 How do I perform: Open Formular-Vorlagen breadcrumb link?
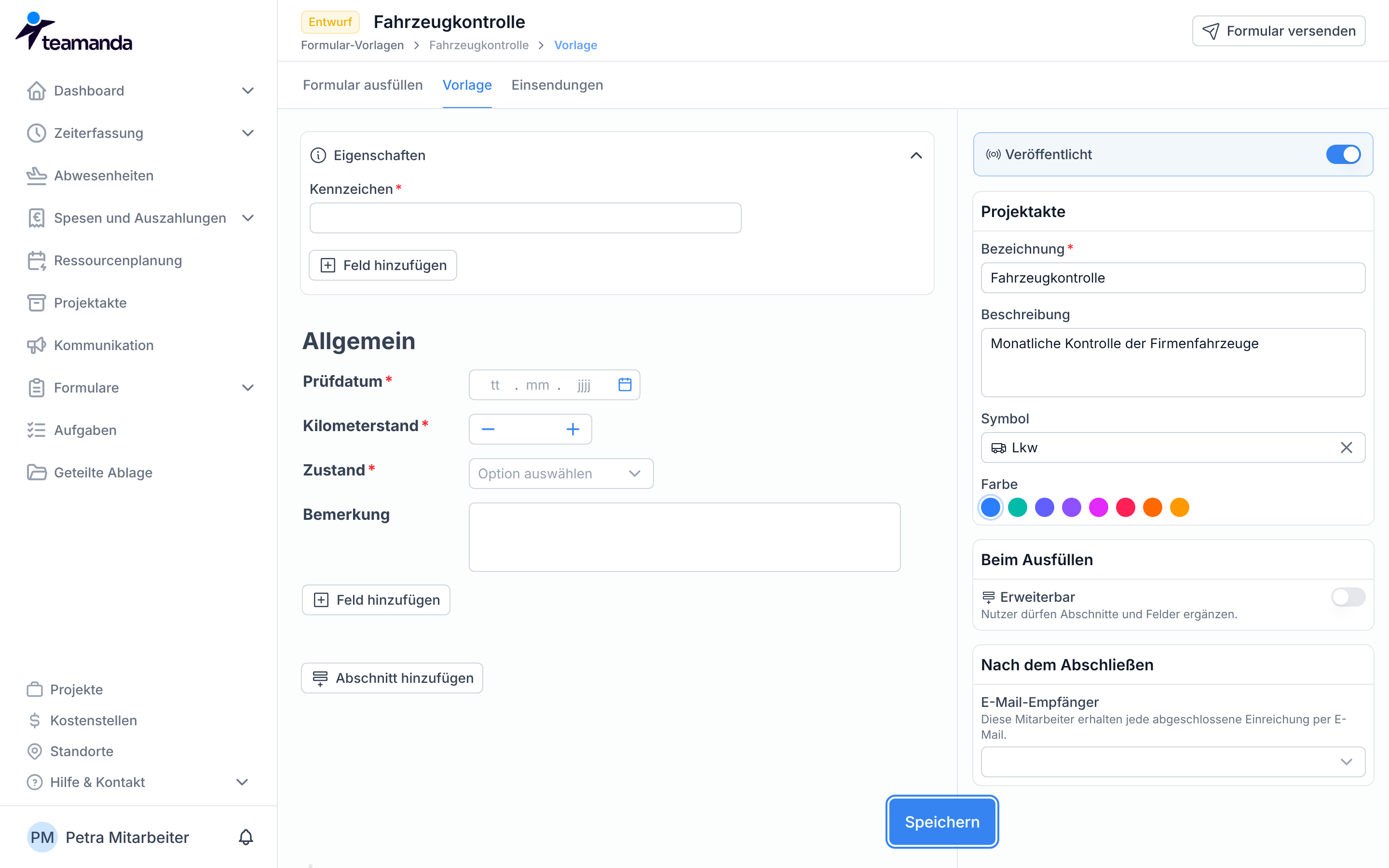pos(353,45)
